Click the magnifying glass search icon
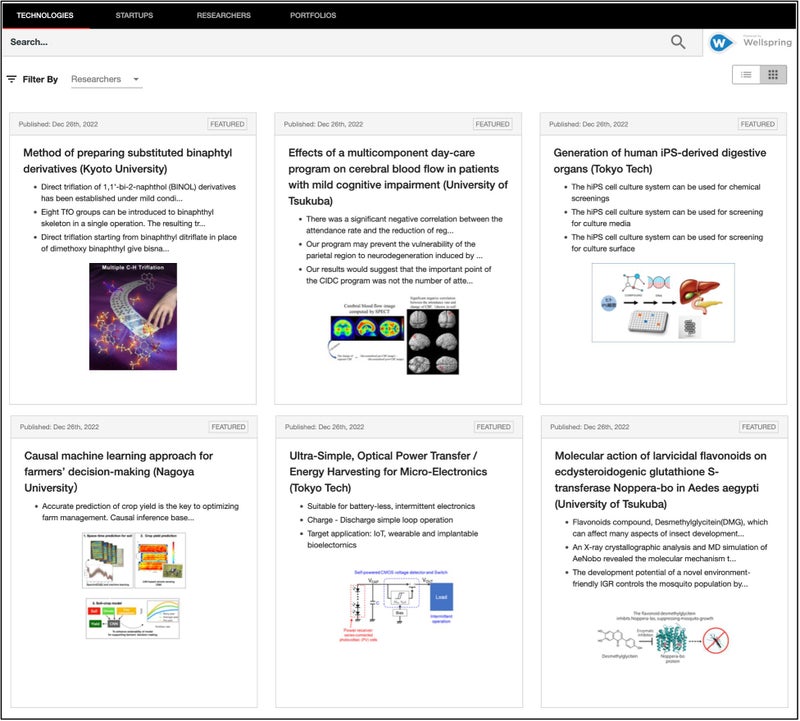Image resolution: width=800 pixels, height=721 pixels. (678, 42)
